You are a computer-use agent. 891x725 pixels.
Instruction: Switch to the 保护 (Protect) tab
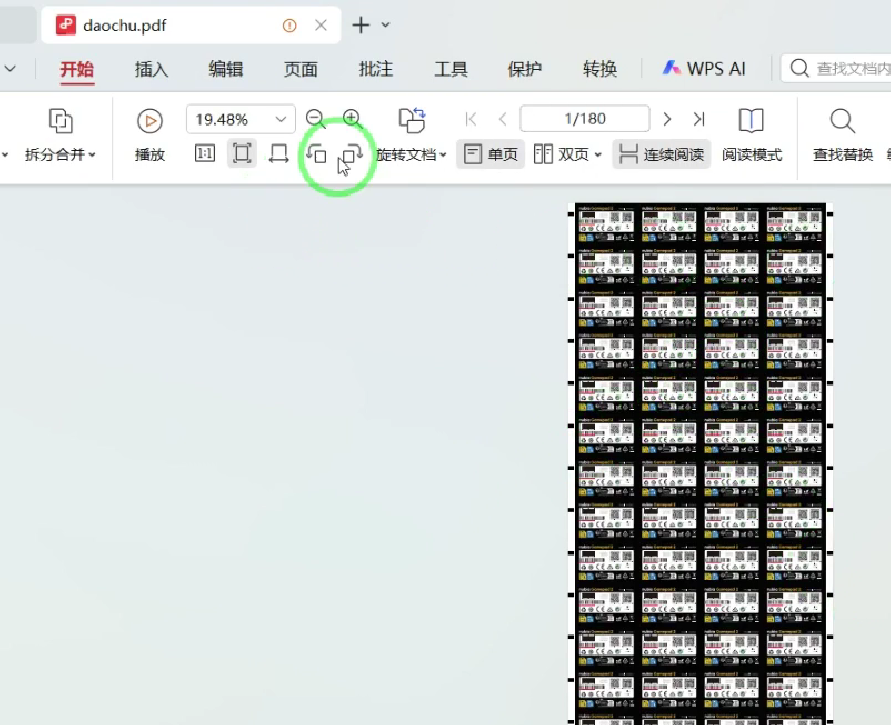[524, 69]
